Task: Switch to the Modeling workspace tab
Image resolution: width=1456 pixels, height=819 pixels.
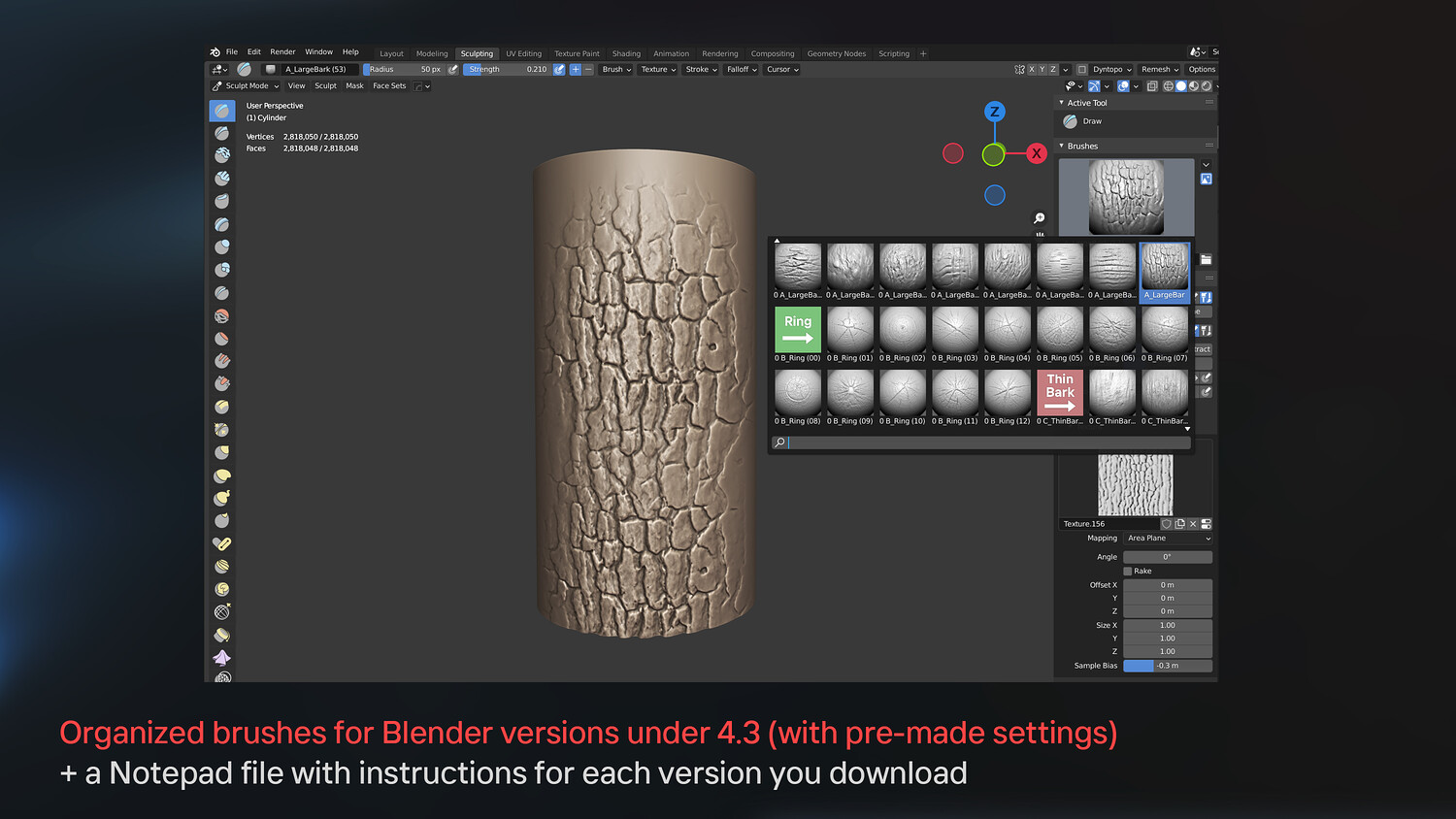Action: point(432,53)
